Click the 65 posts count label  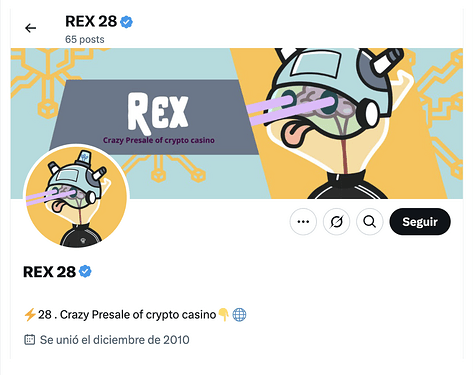85,39
